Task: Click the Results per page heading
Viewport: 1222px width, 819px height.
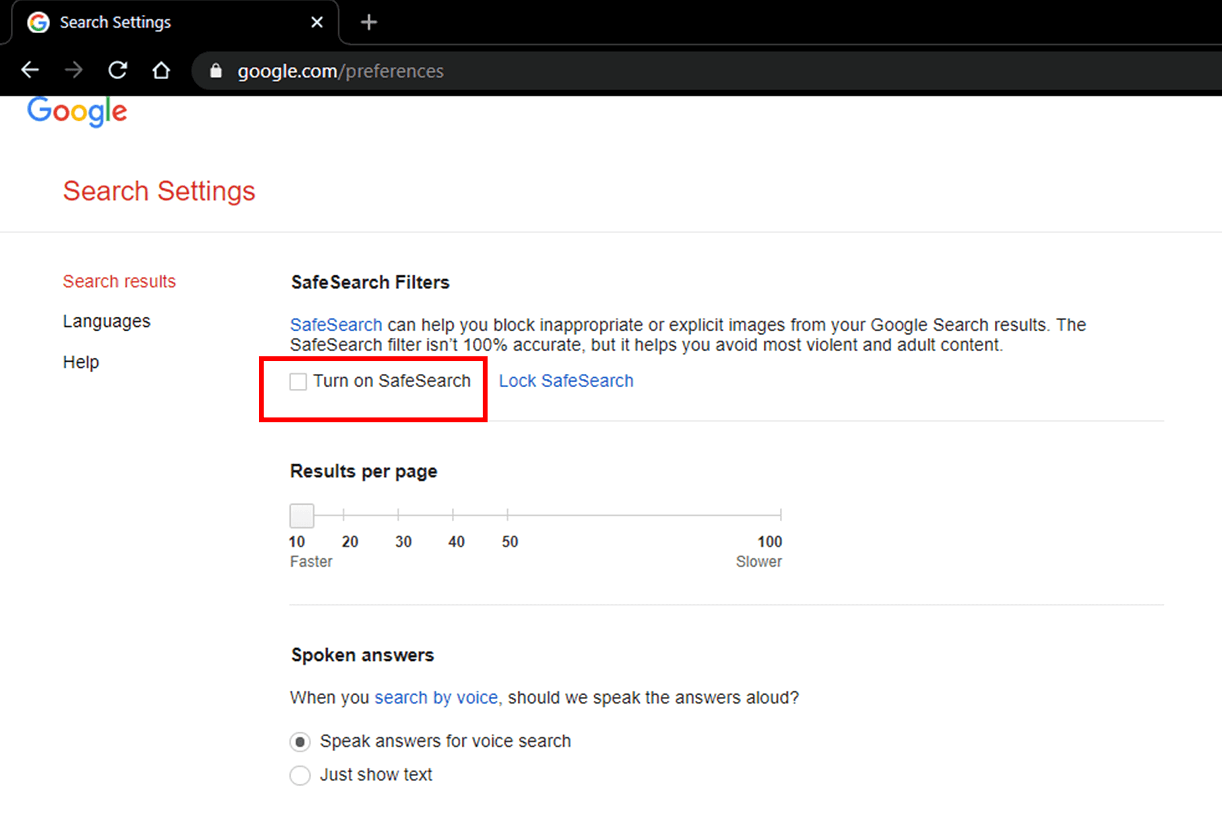Action: click(x=364, y=471)
